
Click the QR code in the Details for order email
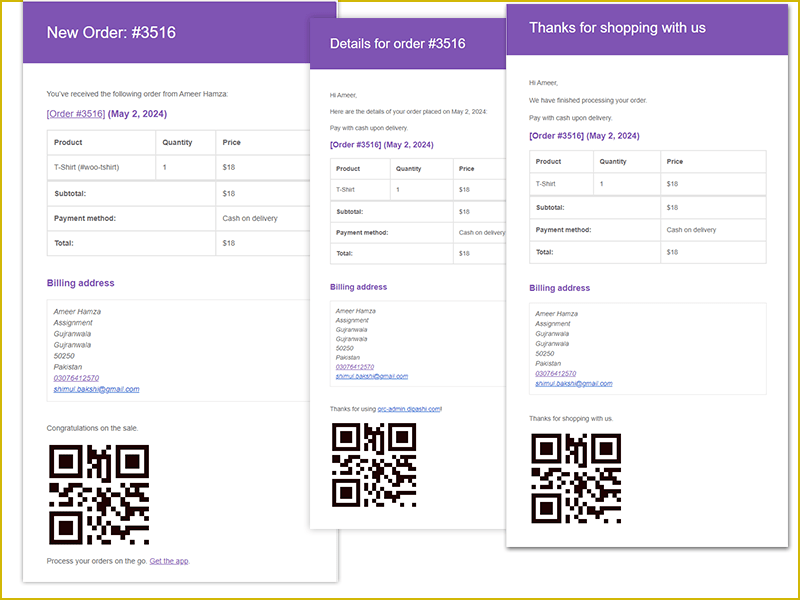(x=374, y=465)
